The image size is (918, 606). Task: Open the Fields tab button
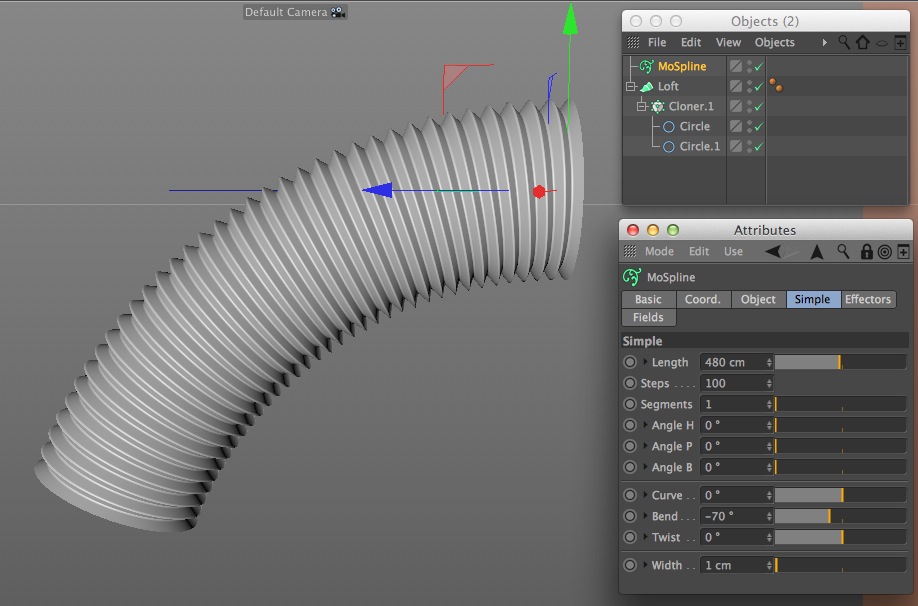[648, 317]
